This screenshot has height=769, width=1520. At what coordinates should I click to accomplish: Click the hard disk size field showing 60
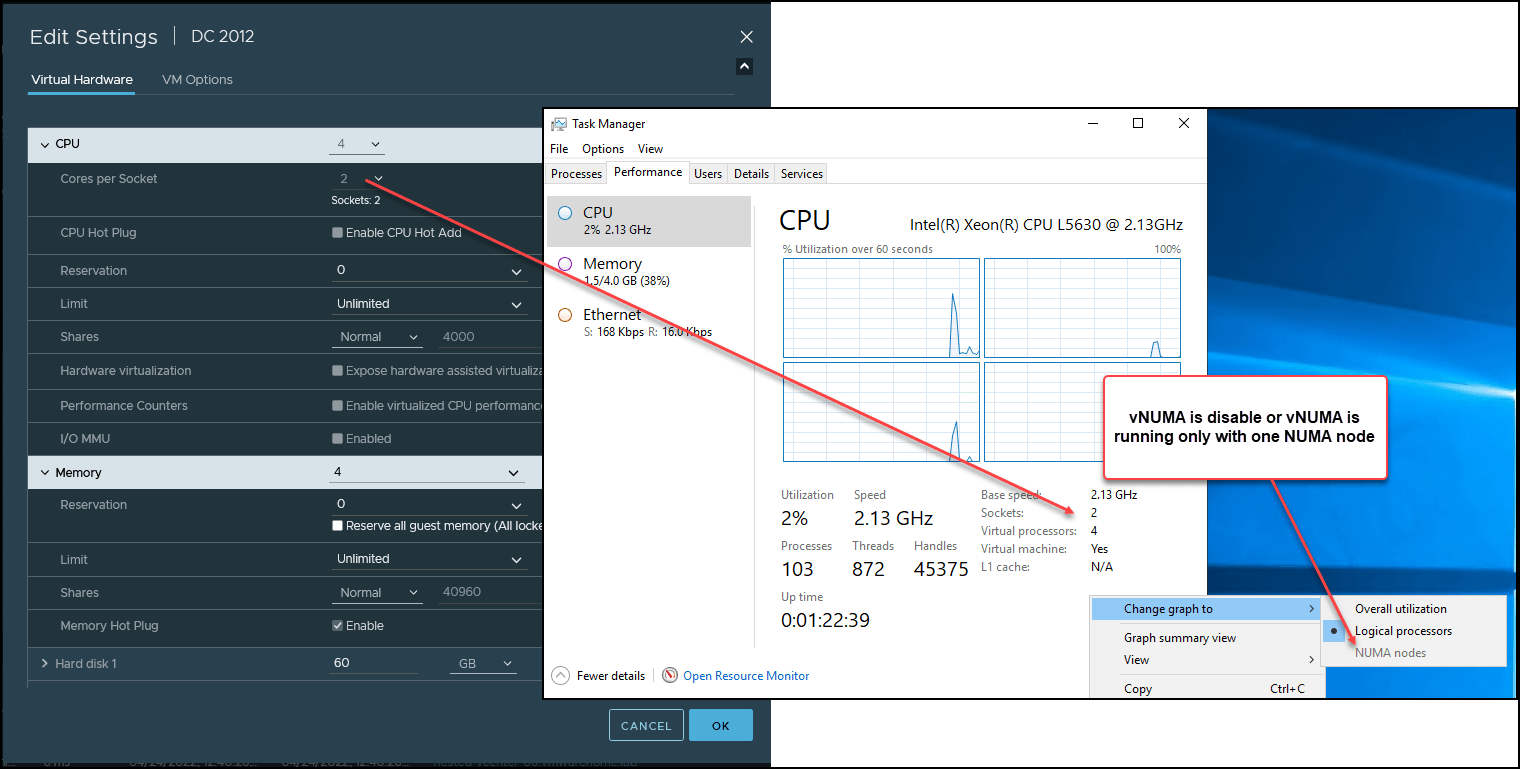click(374, 663)
